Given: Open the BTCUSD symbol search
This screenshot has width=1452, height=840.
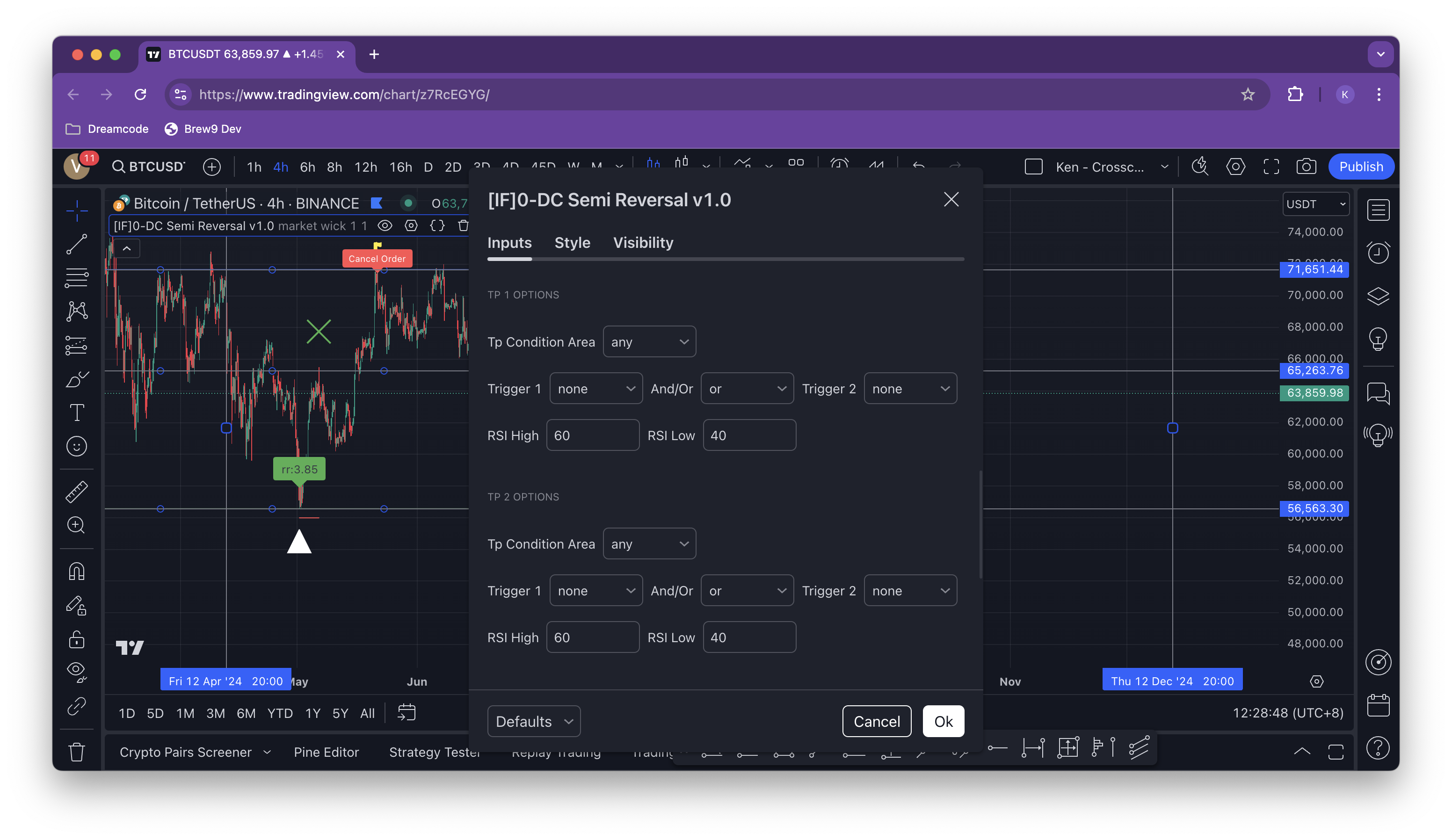Looking at the screenshot, I should [149, 167].
